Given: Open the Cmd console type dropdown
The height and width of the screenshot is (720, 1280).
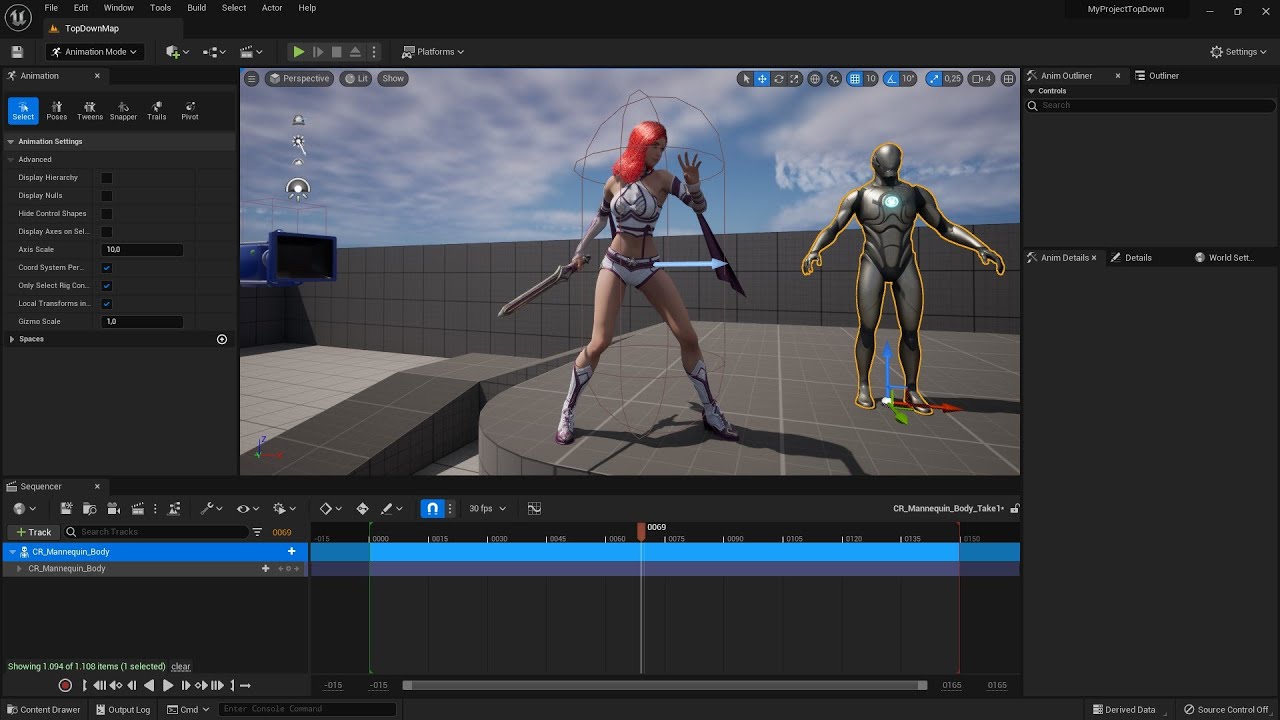Looking at the screenshot, I should tap(188, 710).
